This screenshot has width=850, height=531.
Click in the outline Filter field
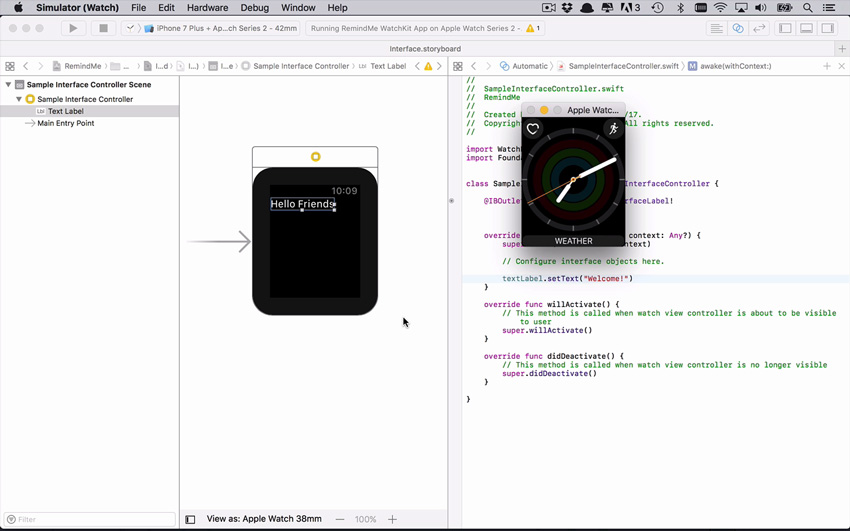90,519
